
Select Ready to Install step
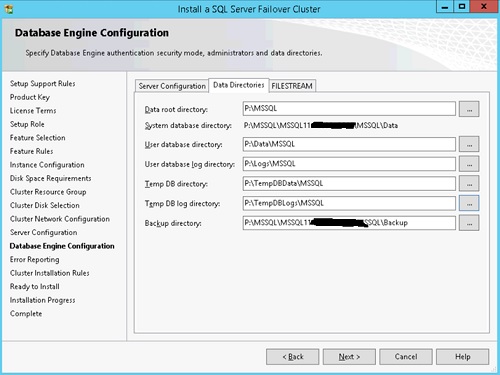click(35, 287)
